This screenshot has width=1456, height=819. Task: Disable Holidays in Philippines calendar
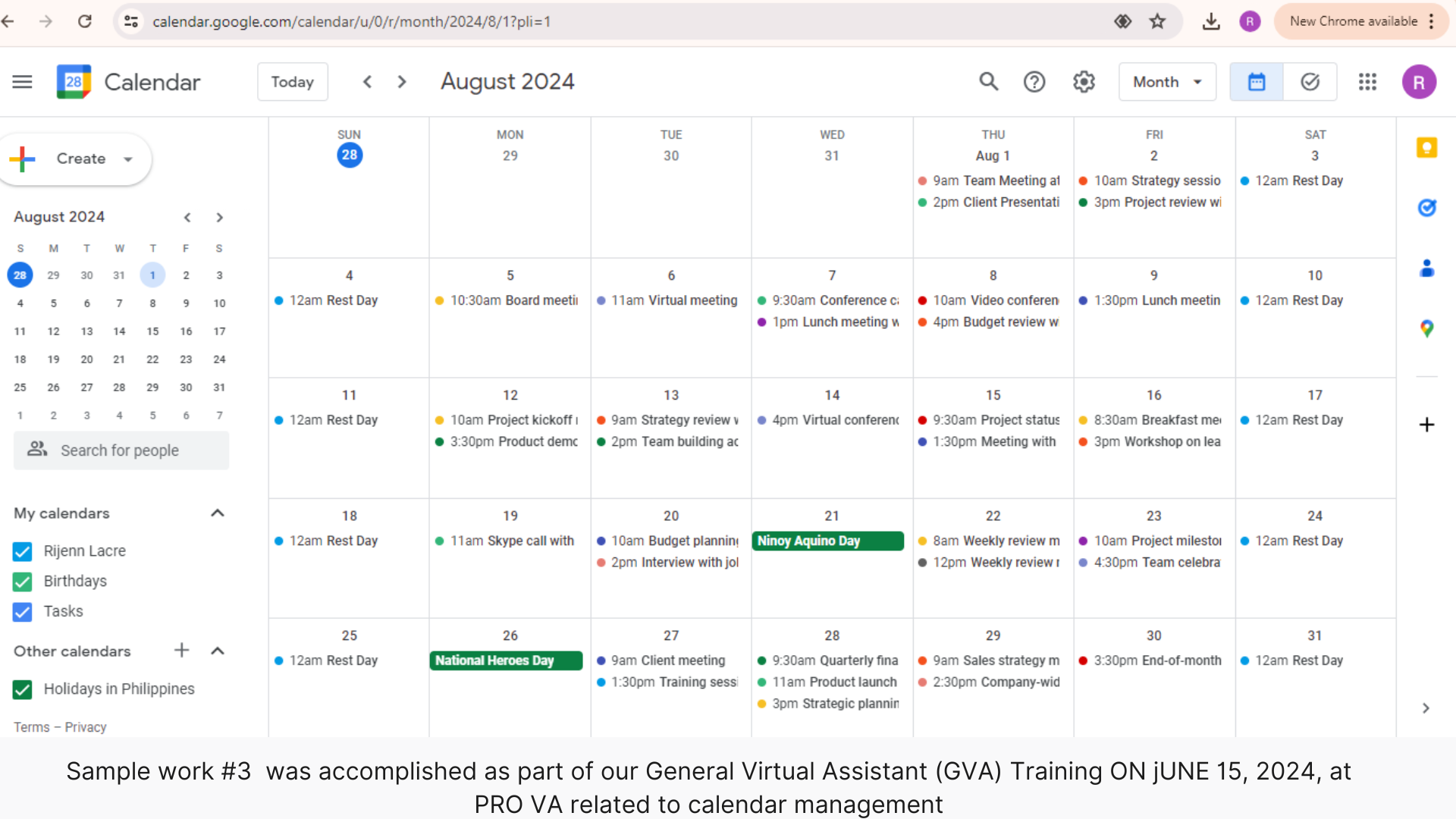click(x=23, y=689)
